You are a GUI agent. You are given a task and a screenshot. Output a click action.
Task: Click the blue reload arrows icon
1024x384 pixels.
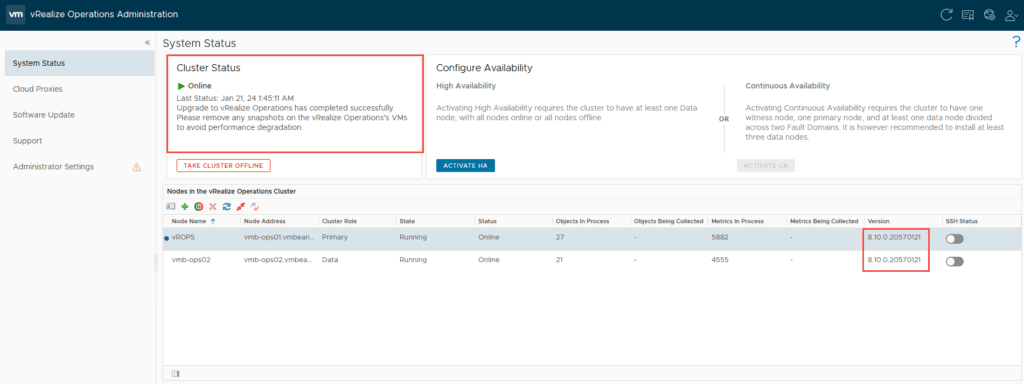227,206
